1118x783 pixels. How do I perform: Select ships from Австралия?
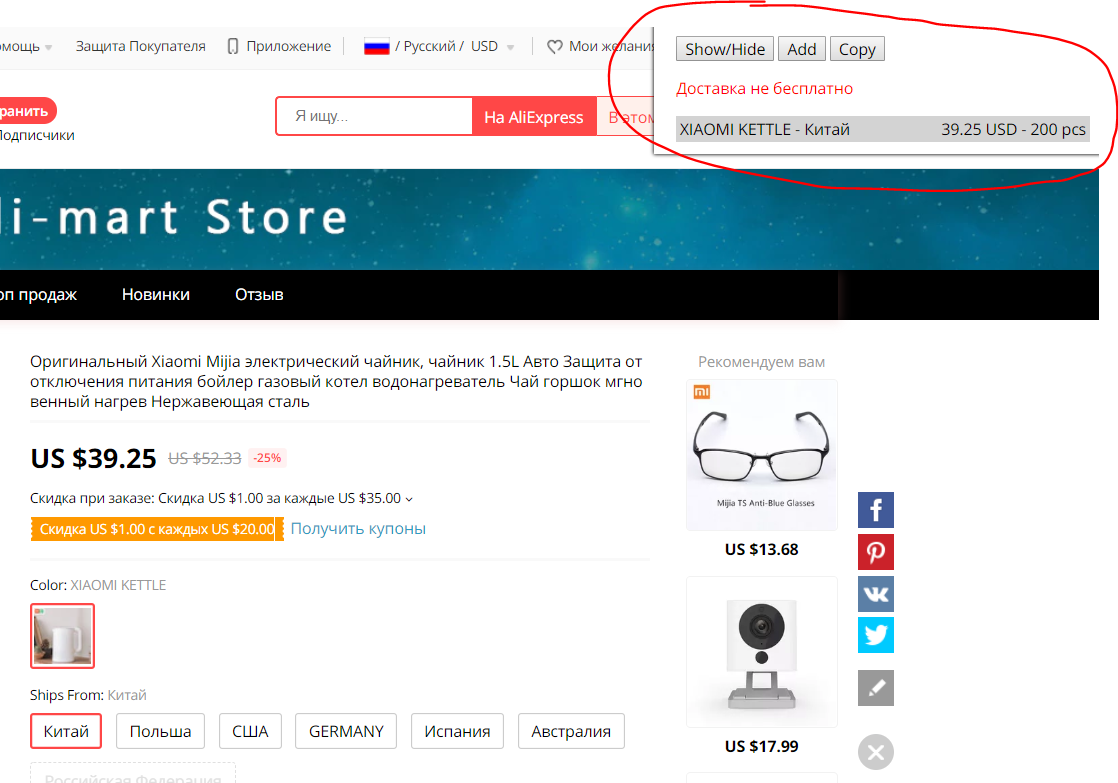571,731
